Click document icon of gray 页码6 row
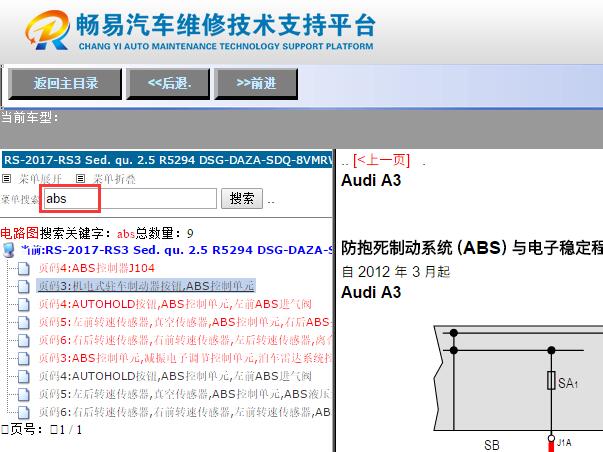 [x=23, y=413]
